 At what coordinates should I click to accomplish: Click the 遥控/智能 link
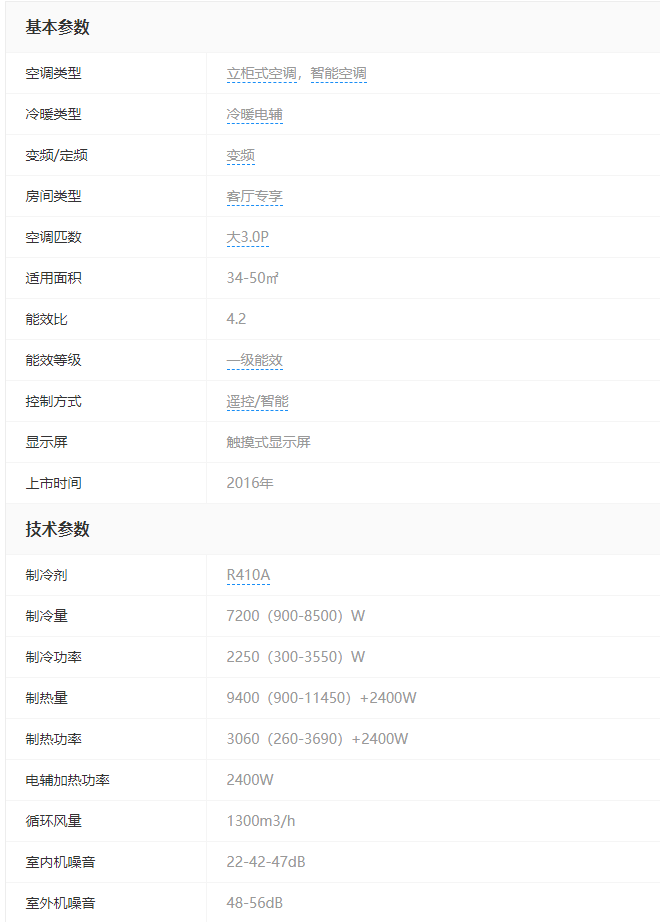tap(257, 401)
